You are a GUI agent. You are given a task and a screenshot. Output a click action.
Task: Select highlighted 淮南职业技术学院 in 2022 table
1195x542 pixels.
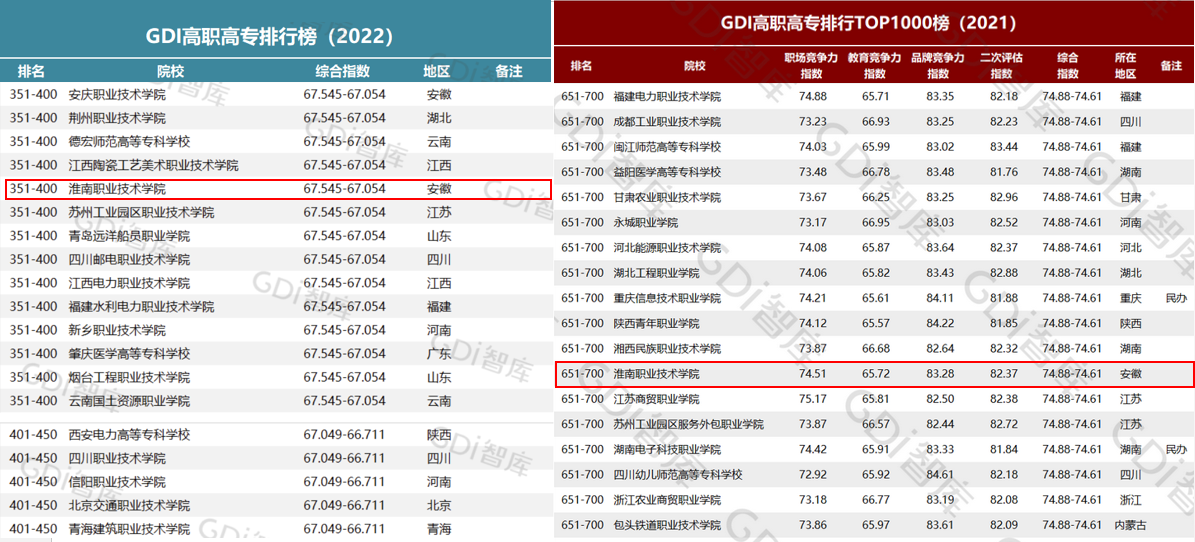coord(117,189)
